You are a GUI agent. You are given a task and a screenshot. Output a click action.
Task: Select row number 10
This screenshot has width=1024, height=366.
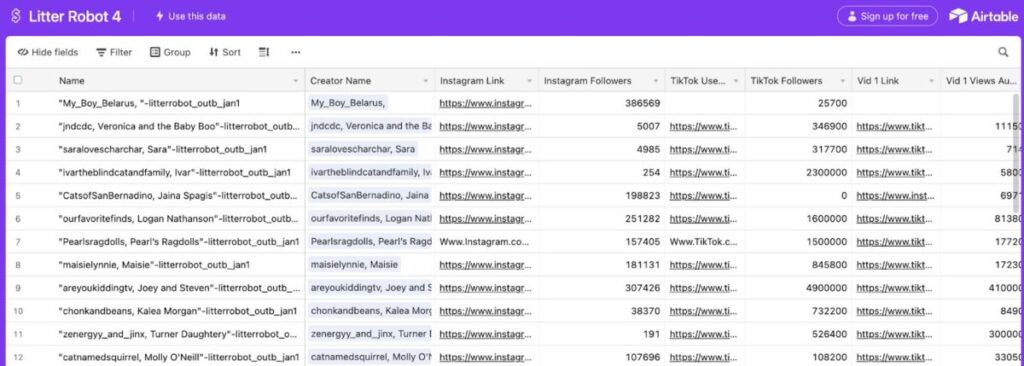click(18, 311)
